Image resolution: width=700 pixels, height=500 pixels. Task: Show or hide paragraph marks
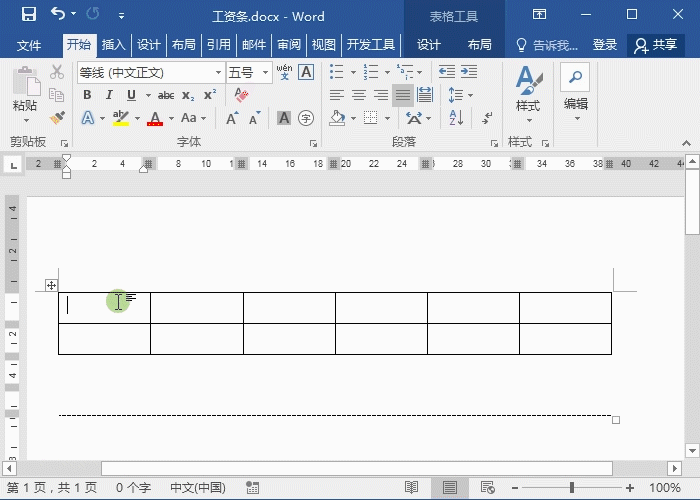point(487,118)
